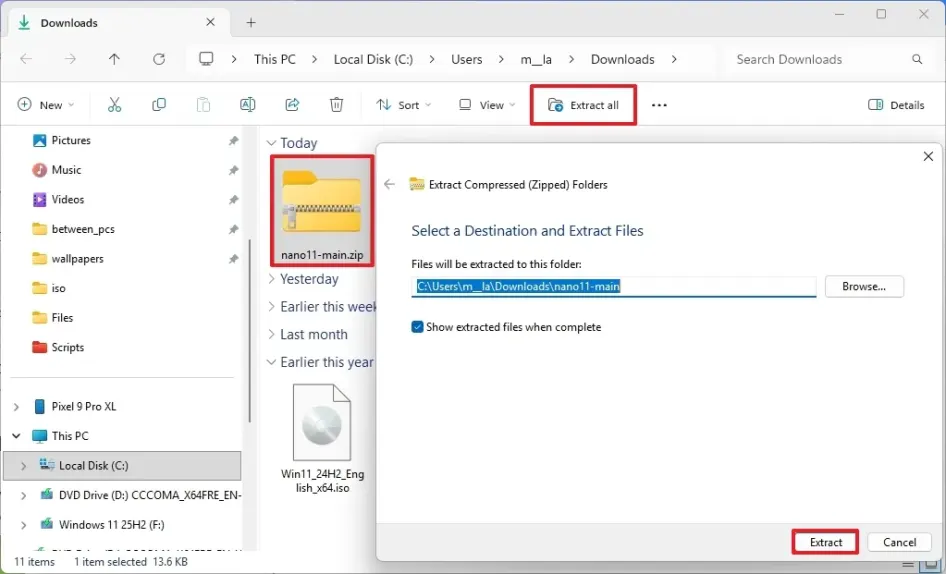
Task: Unpin between_pcs folder pin icon
Action: (x=233, y=229)
